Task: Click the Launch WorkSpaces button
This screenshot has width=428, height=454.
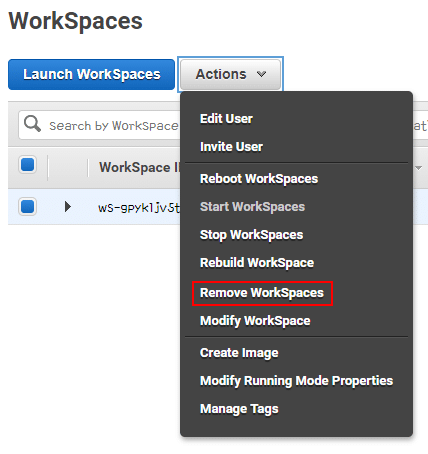Action: click(91, 74)
